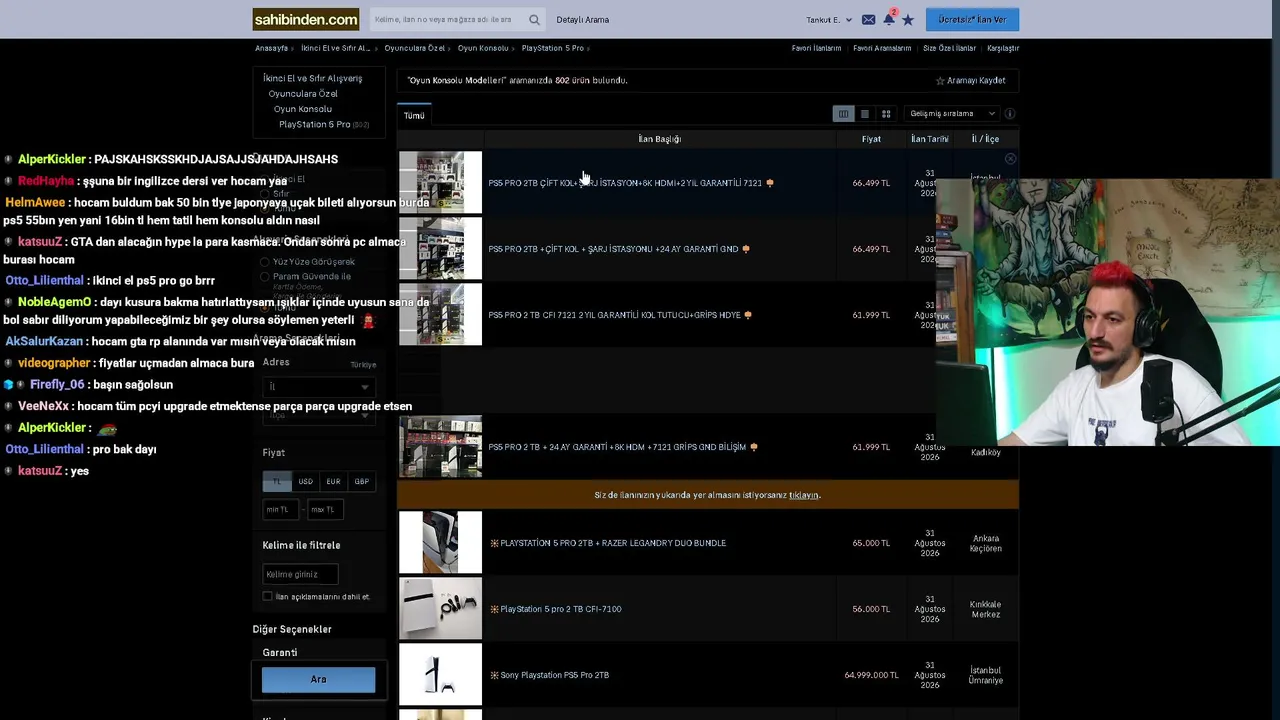This screenshot has height=720, width=1280.
Task: Select PlayStation 5 Pro in category tree
Action: coord(315,124)
